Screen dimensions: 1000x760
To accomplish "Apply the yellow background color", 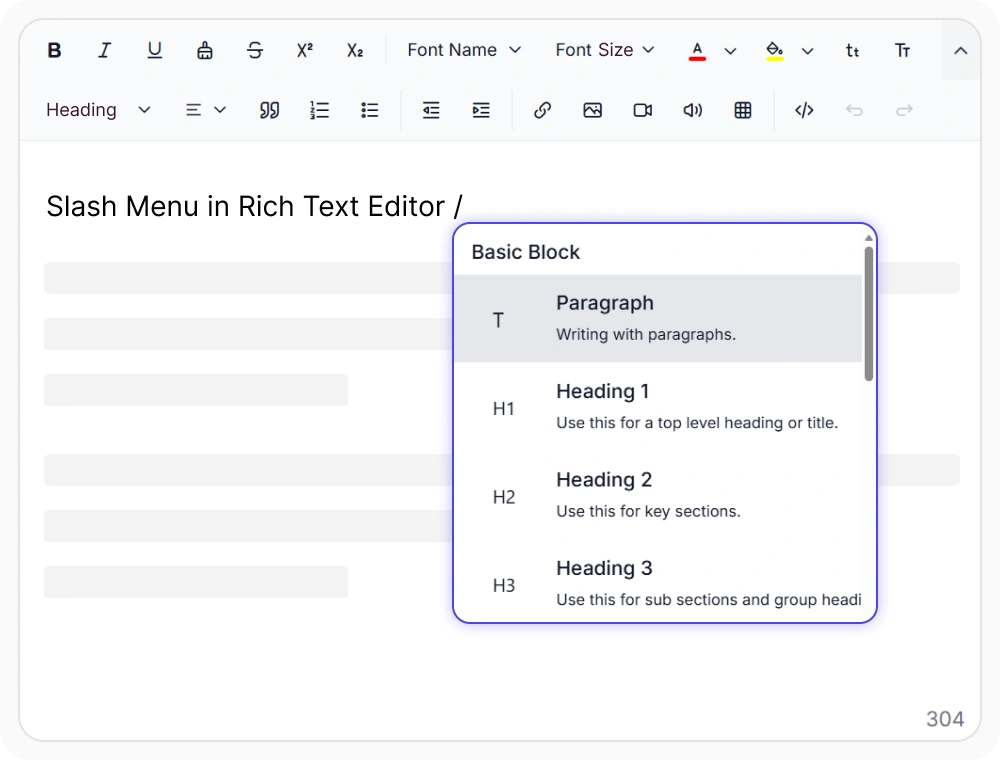I will click(x=774, y=50).
